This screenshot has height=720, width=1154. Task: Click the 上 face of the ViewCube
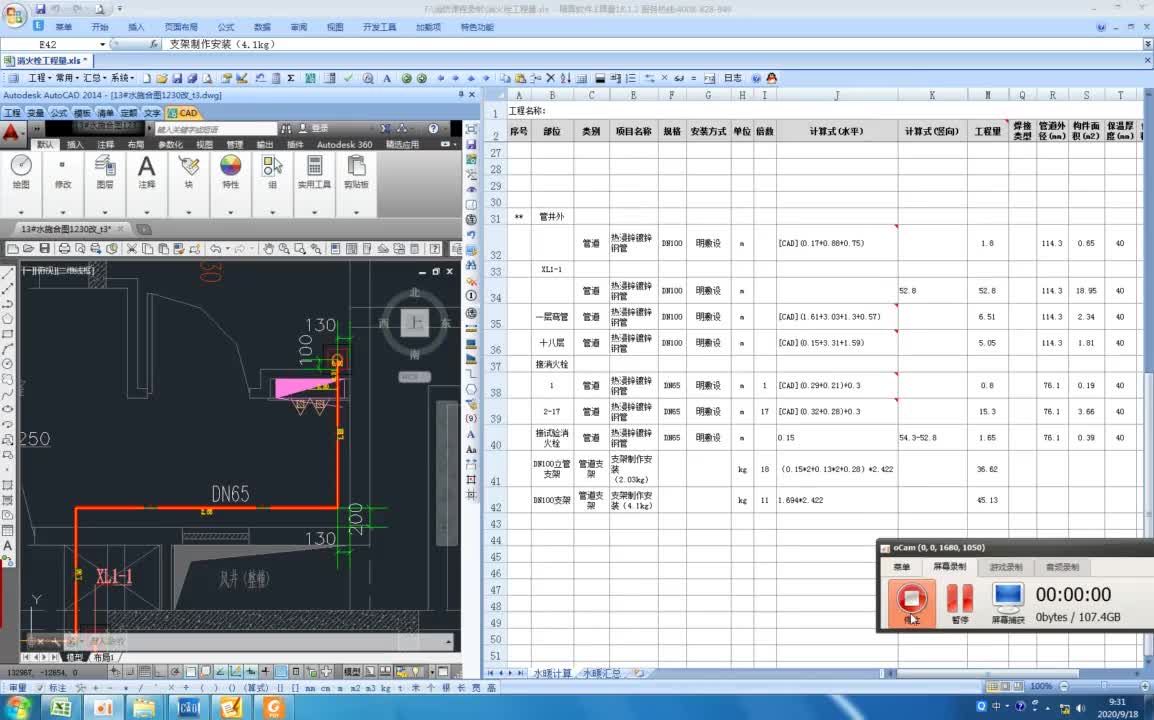414,323
